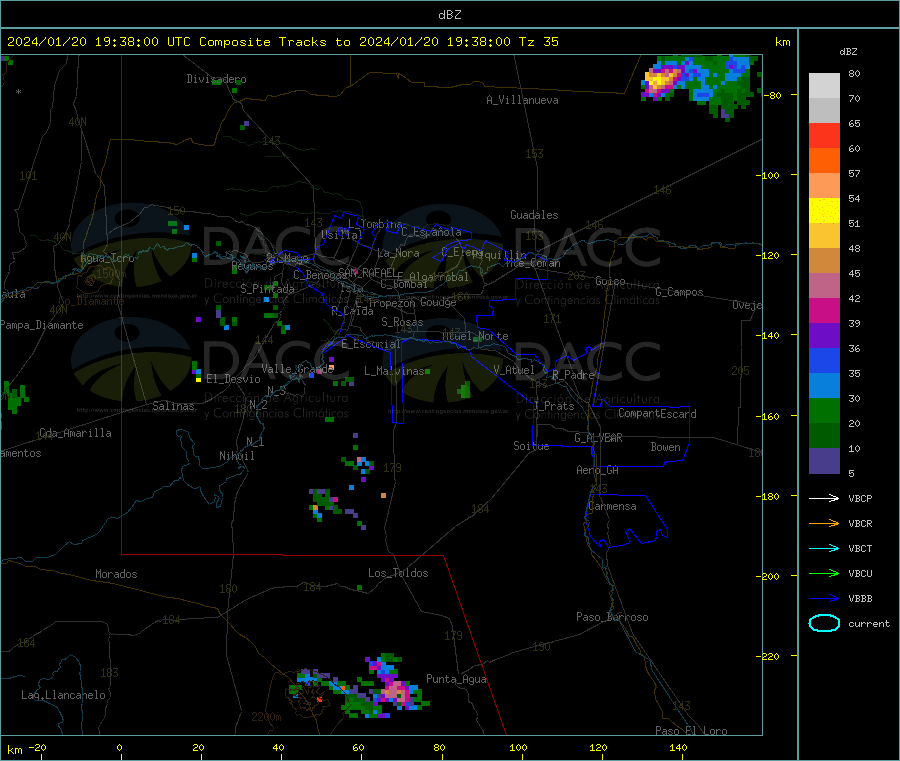Click the orange VBCR arrow legend icon
The image size is (900, 761).
tap(824, 523)
